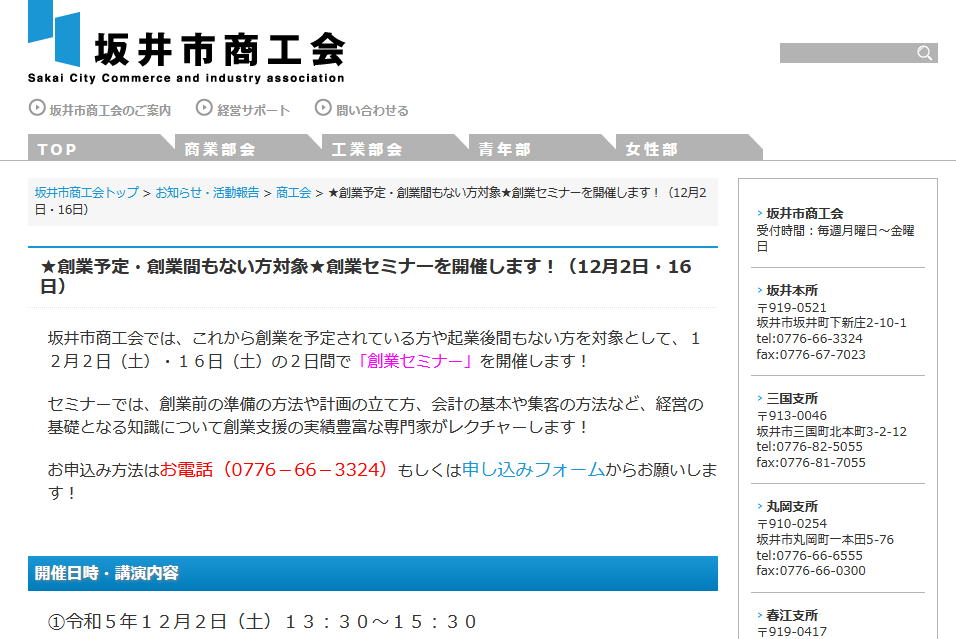The width and height of the screenshot is (956, 639).
Task: Click the 丸岡支所 sidebar entry
Action: (x=791, y=506)
